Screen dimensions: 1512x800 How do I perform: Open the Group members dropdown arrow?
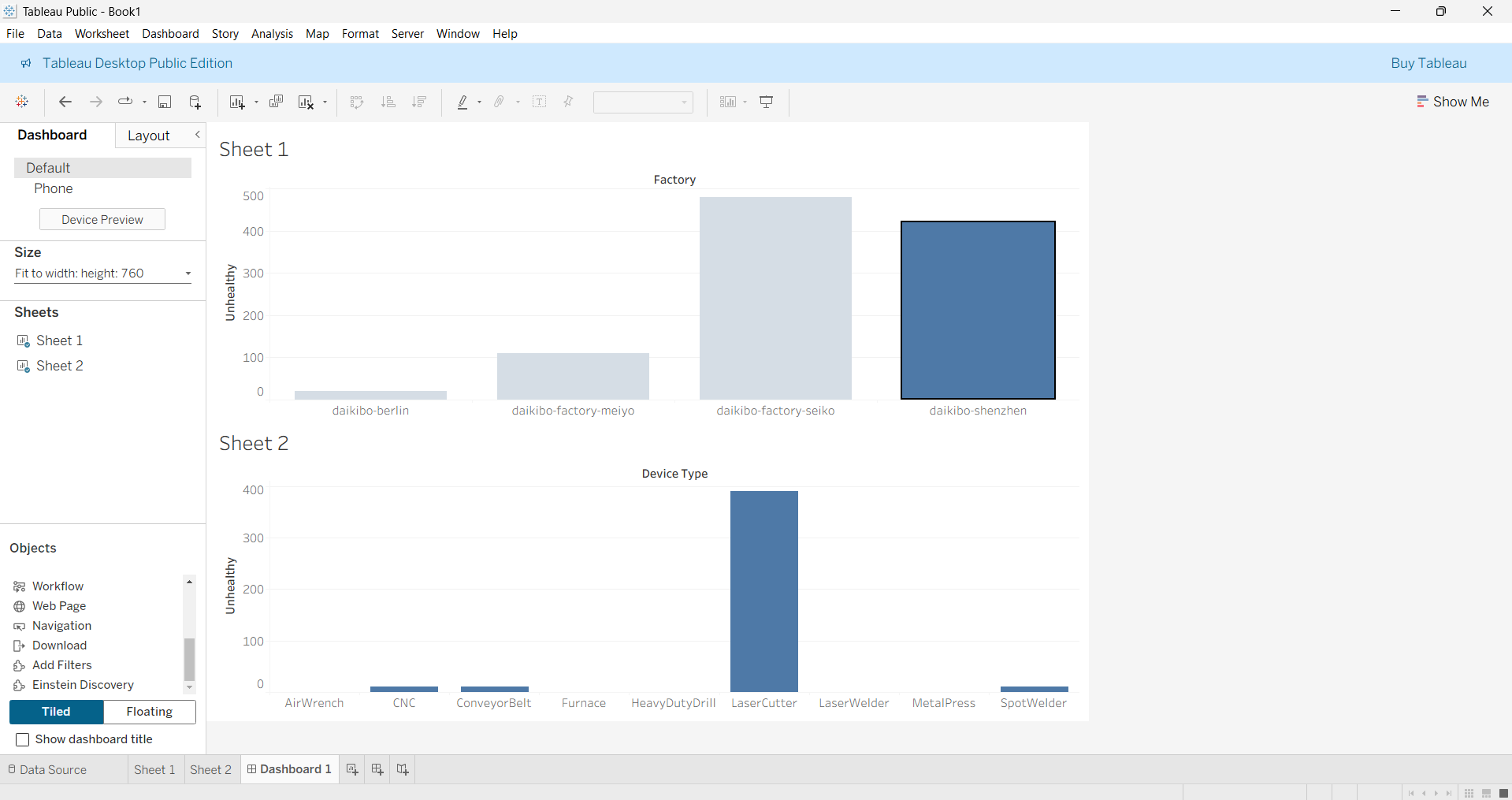518,102
